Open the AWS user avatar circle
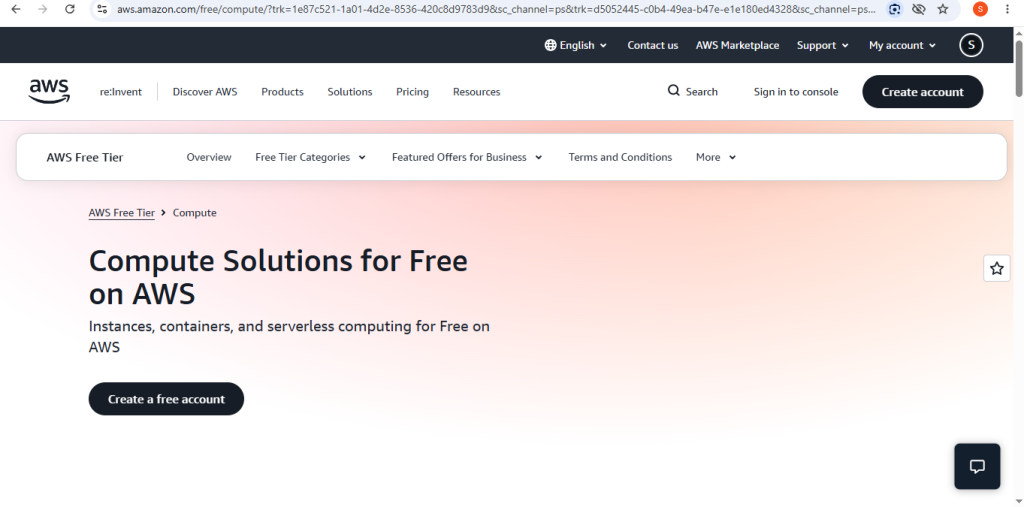The width and height of the screenshot is (1024, 507). (971, 45)
